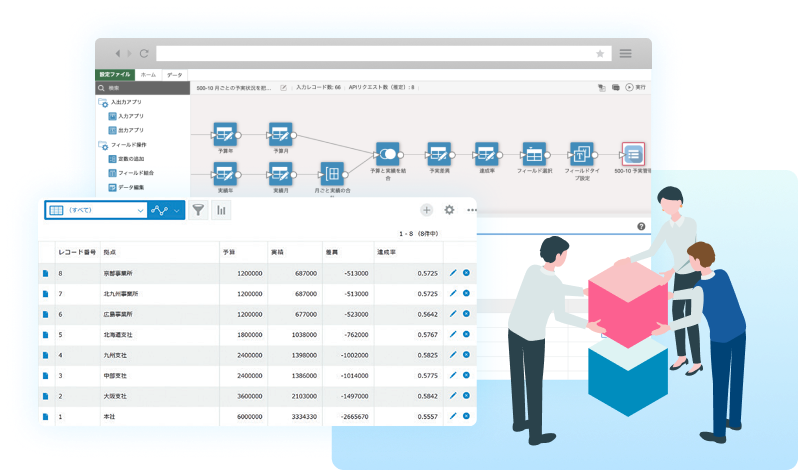Collapse the 入出力アプリ tree section
The height and width of the screenshot is (470, 798).
click(103, 102)
